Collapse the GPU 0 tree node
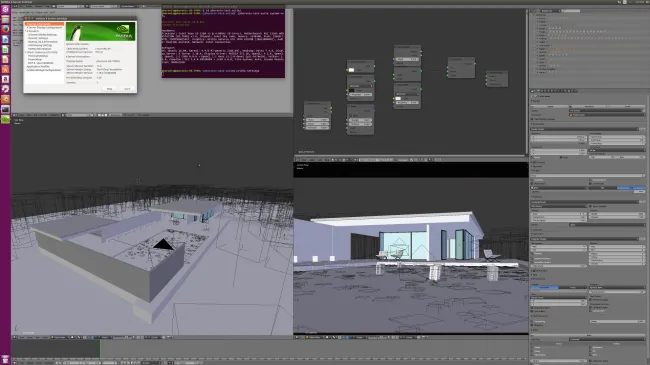This screenshot has width=650, height=365. (x=26, y=52)
